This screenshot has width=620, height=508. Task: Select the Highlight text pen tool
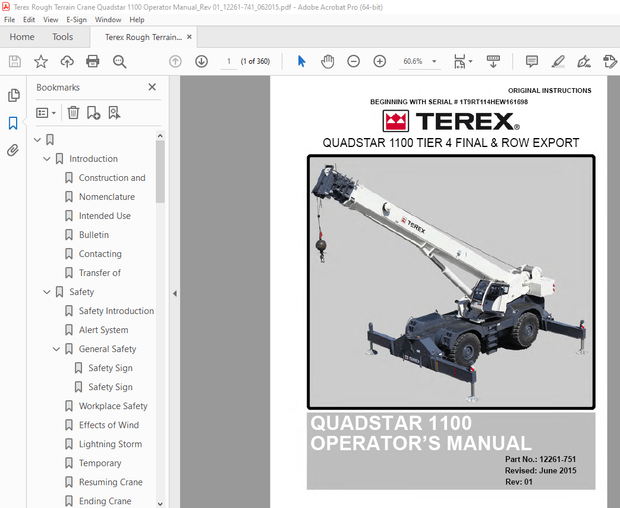click(x=558, y=61)
